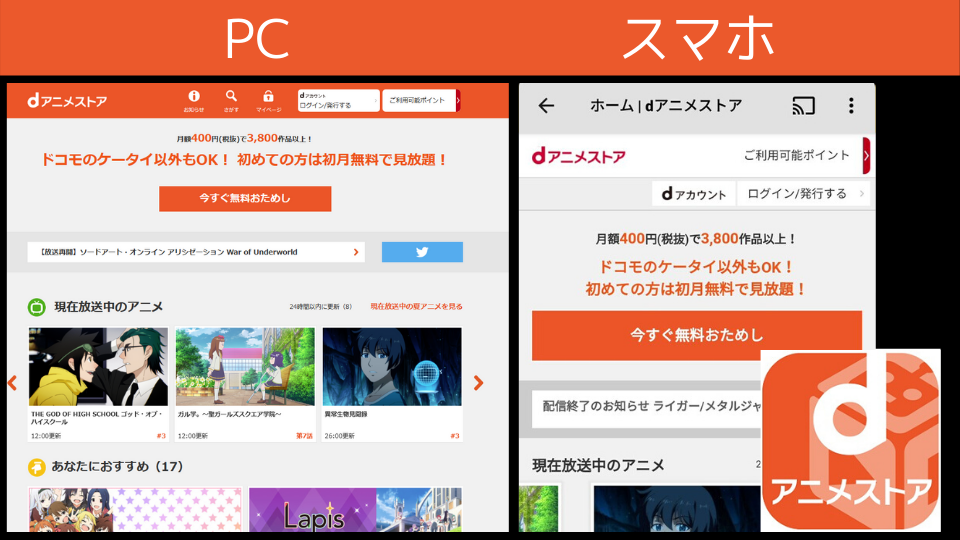Tap ログイン/発行する on smartphone page
This screenshot has width=960, height=540.
pos(804,194)
